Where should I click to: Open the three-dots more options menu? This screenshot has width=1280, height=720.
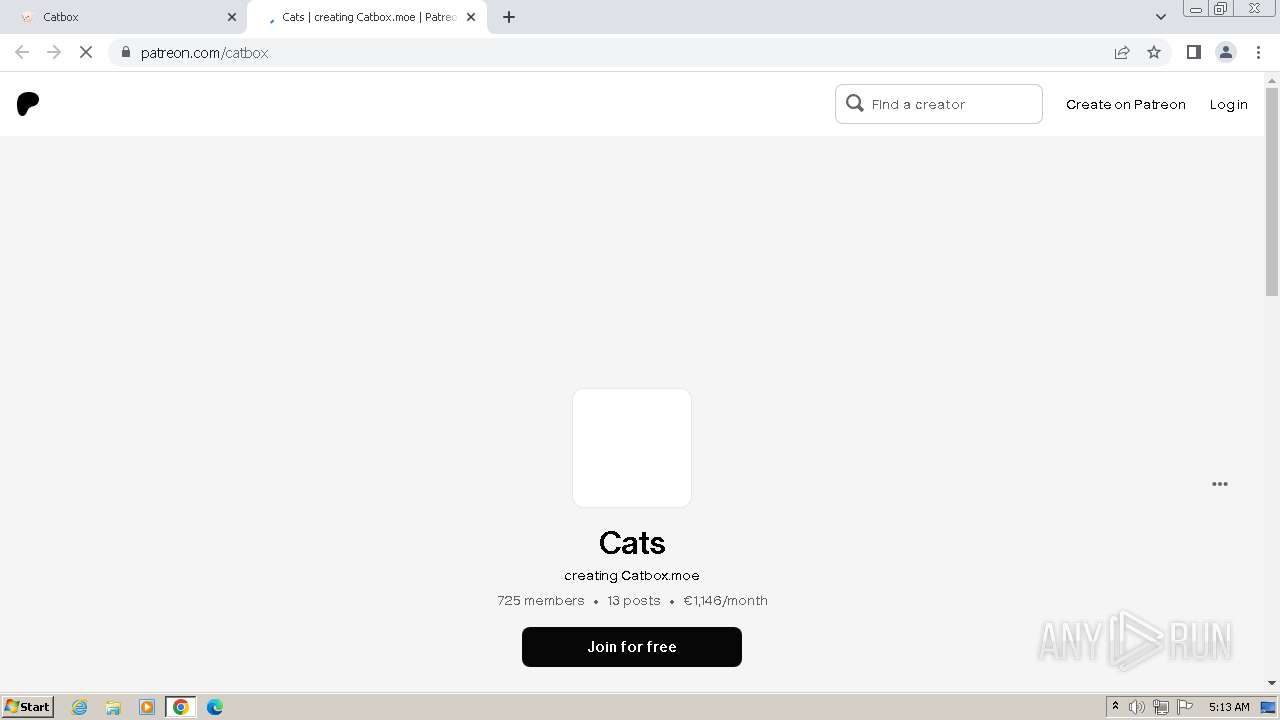pyautogui.click(x=1220, y=484)
